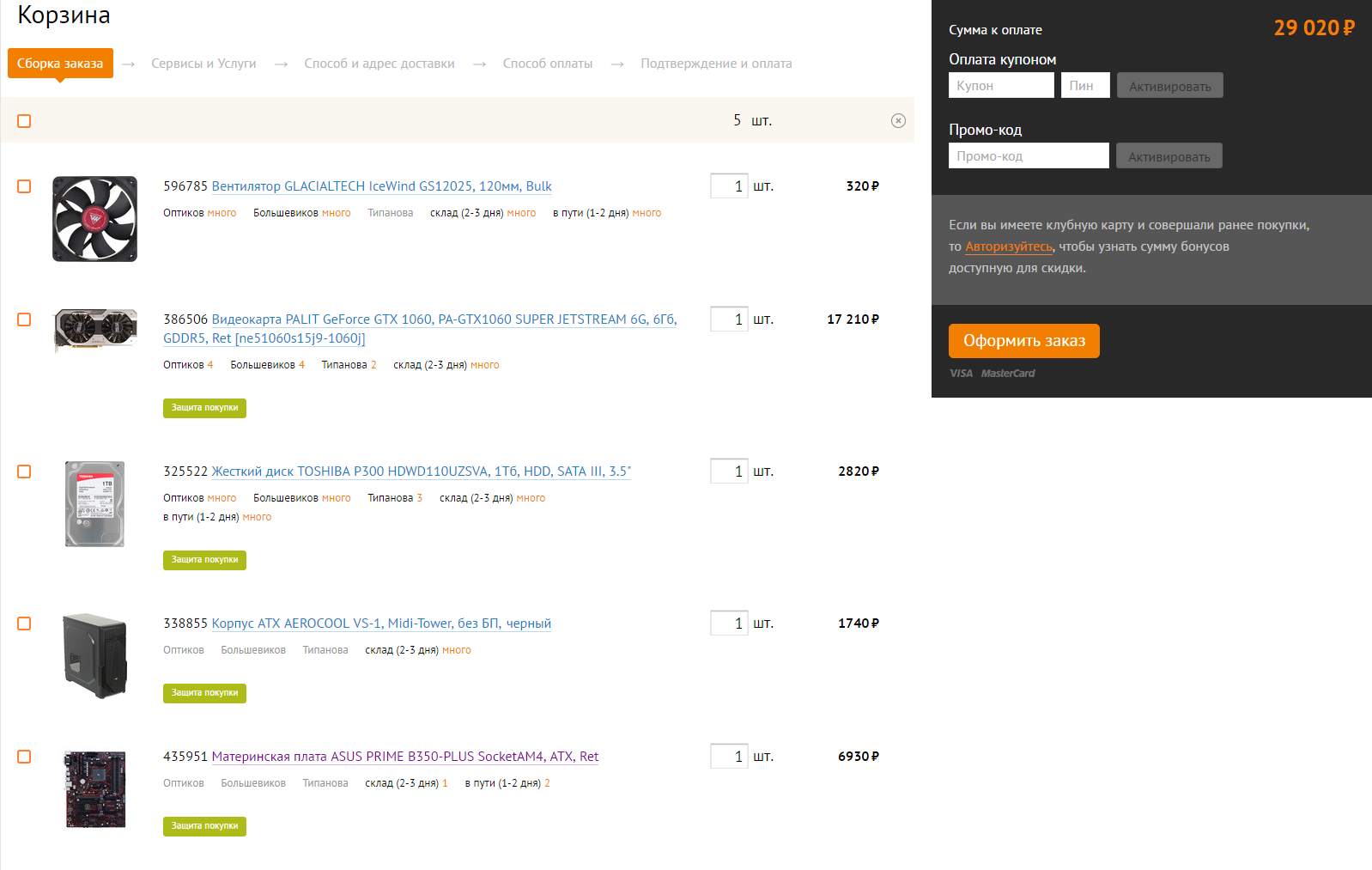
Task: Select the 'Сборка заказа' step tab
Action: [x=60, y=64]
